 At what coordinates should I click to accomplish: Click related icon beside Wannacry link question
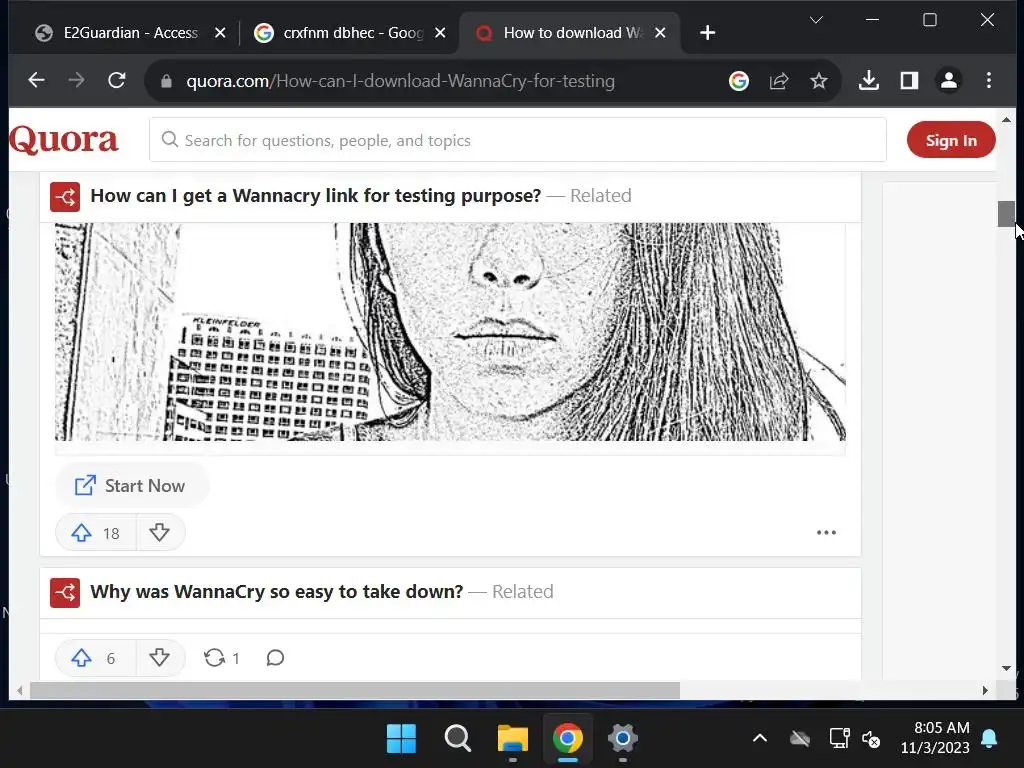point(65,197)
